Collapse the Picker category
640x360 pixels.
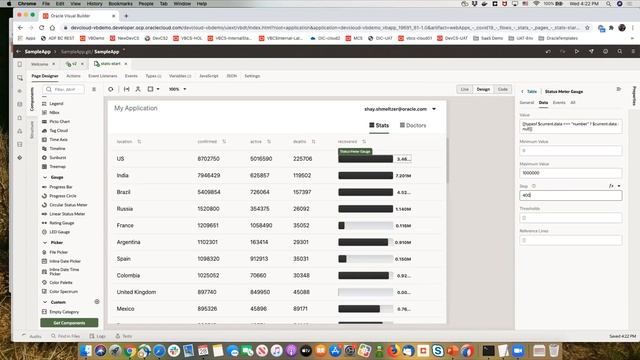tap(45, 242)
